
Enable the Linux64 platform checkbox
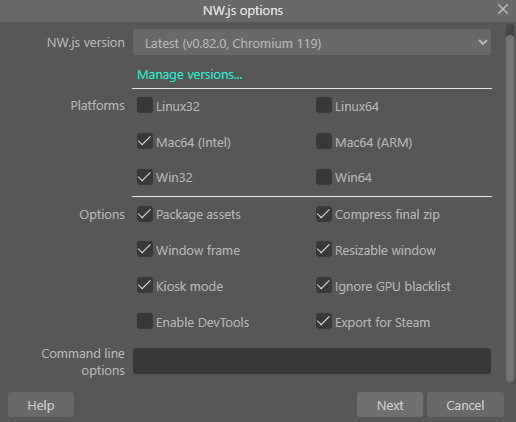[324, 105]
